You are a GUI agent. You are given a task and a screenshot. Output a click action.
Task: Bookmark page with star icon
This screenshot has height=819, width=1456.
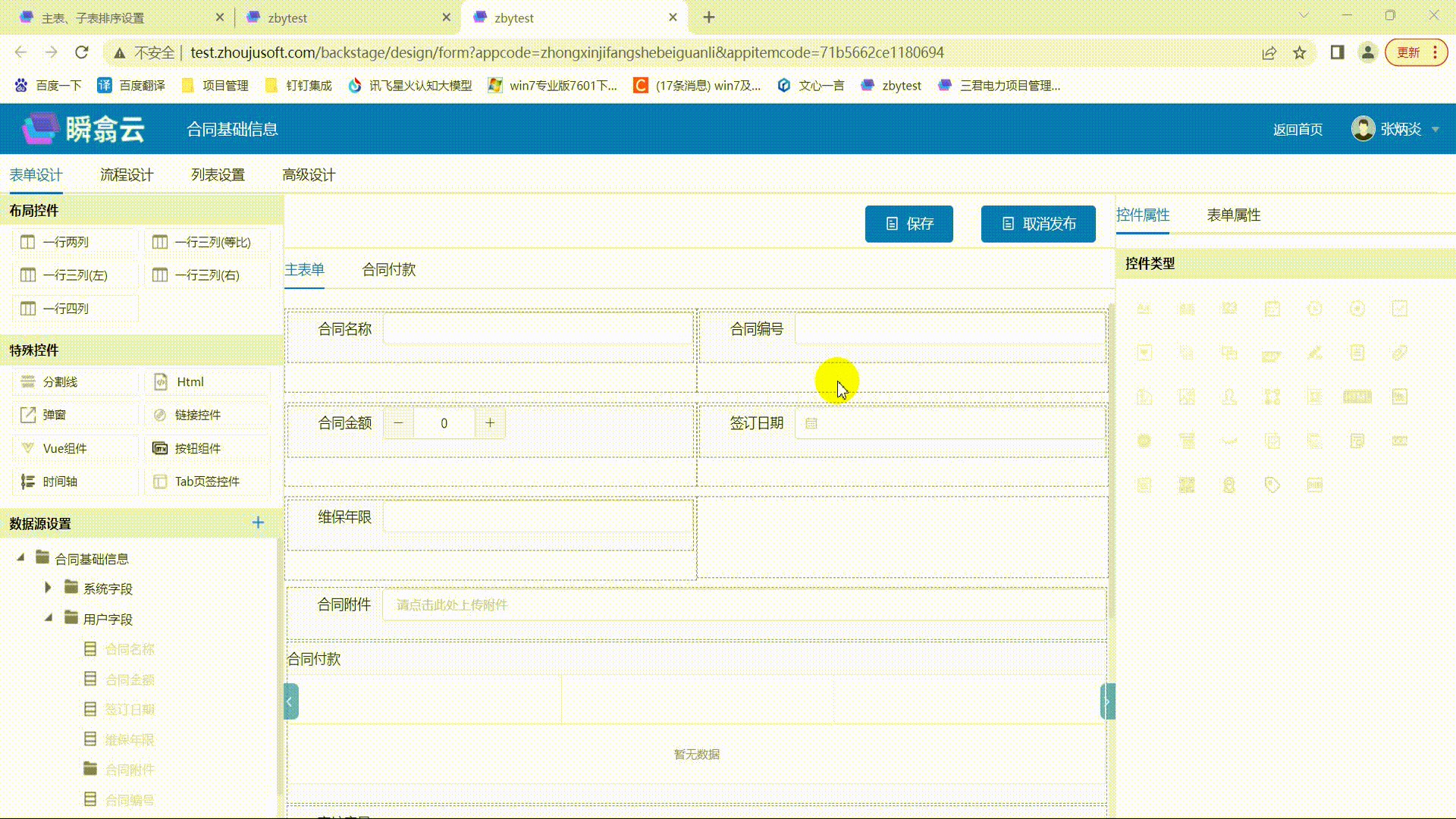[1300, 52]
